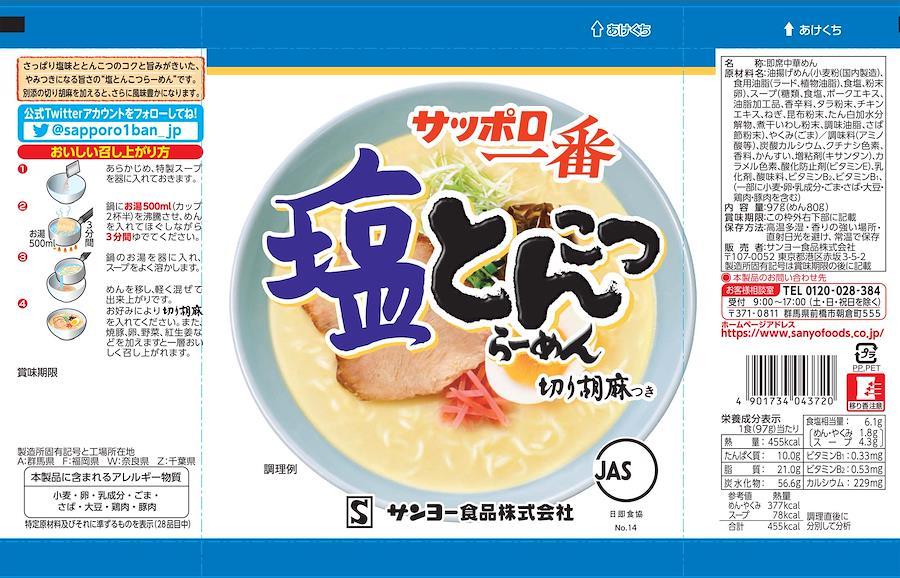The image size is (900, 578).
Task: Click the Sanyo Foods S logo
Action: tap(361, 510)
